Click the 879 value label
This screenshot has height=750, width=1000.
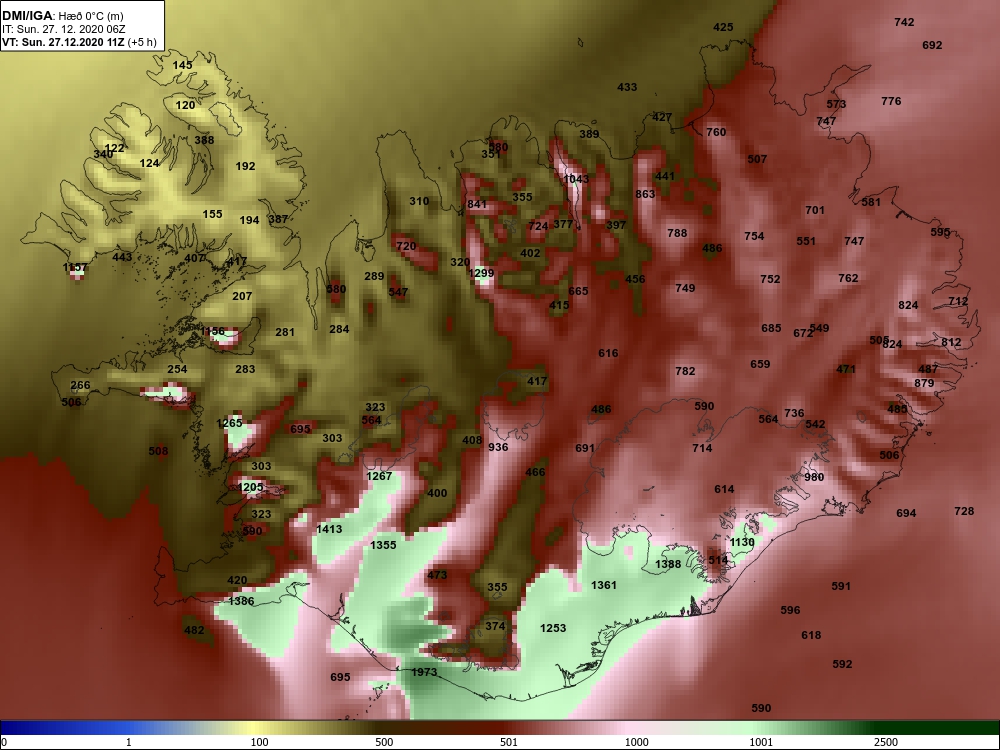click(x=924, y=383)
